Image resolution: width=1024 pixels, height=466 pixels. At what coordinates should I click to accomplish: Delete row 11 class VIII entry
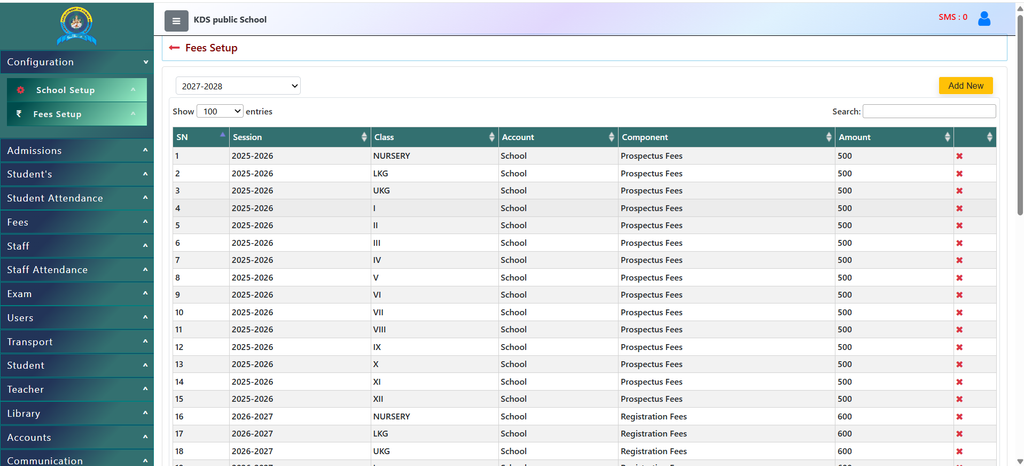pyautogui.click(x=959, y=330)
